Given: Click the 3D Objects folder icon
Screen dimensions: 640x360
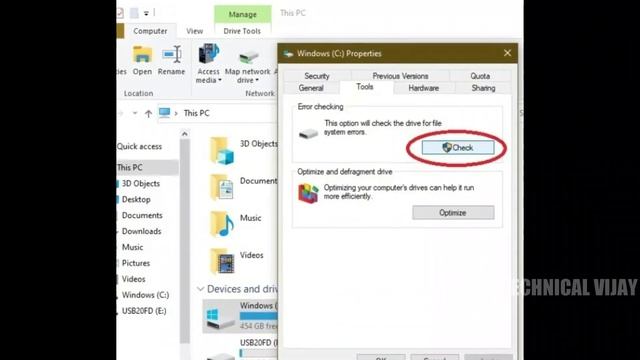Looking at the screenshot, I should (222, 151).
